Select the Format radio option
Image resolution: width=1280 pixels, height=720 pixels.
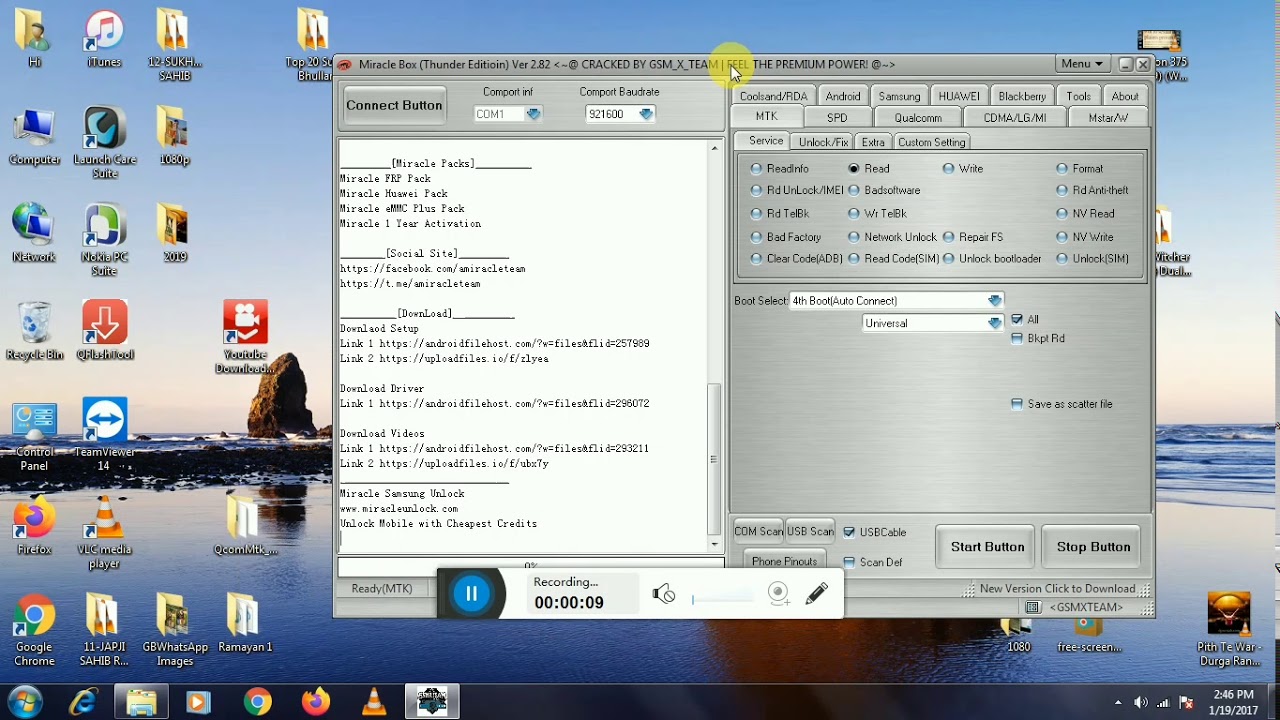1080,168
